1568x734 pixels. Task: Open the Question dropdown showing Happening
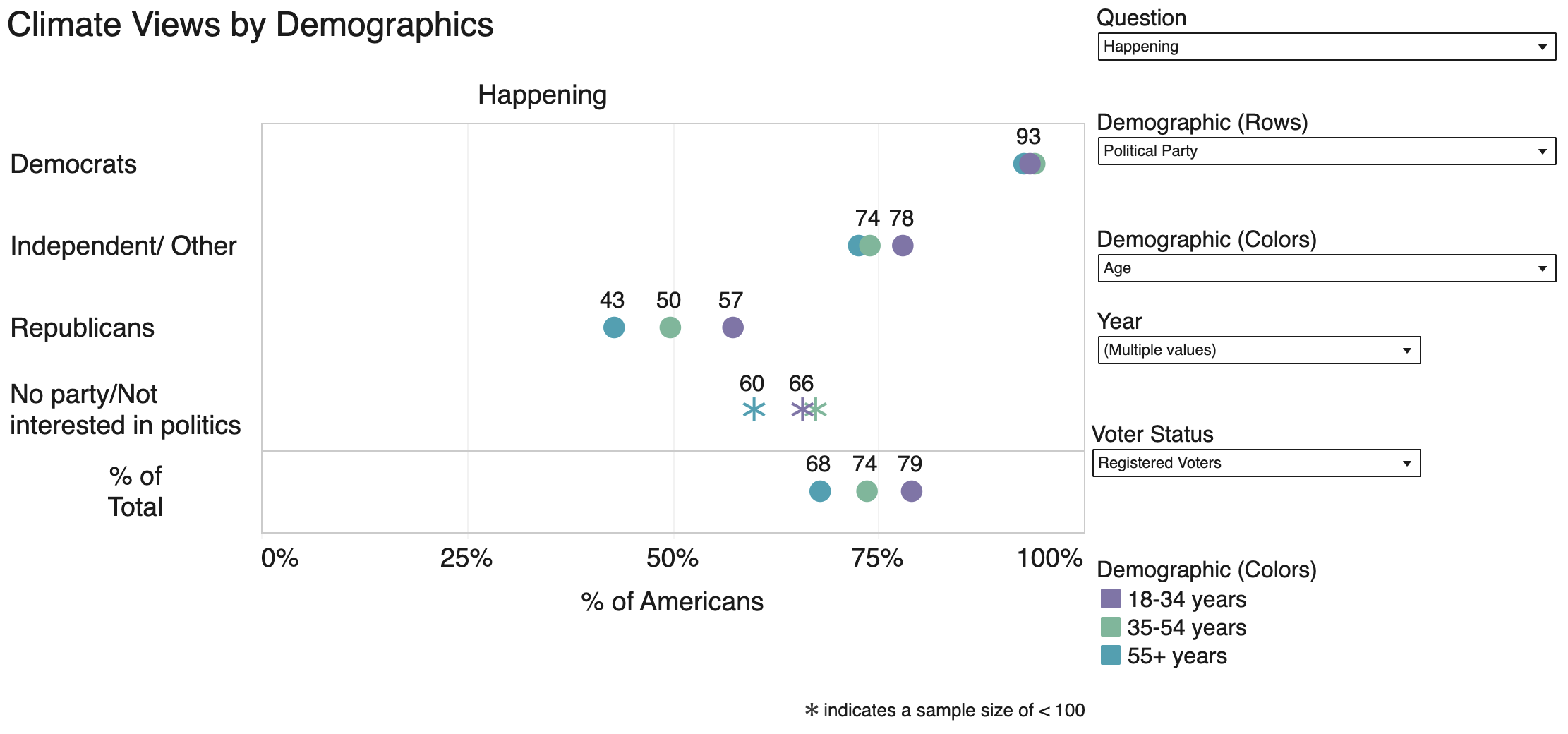coord(1327,47)
